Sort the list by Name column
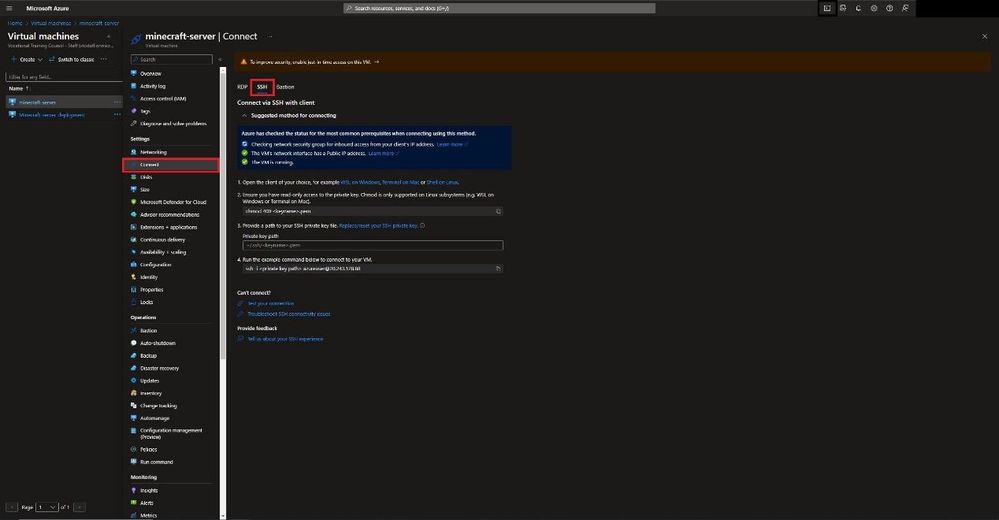The width and height of the screenshot is (999, 520). click(18, 89)
